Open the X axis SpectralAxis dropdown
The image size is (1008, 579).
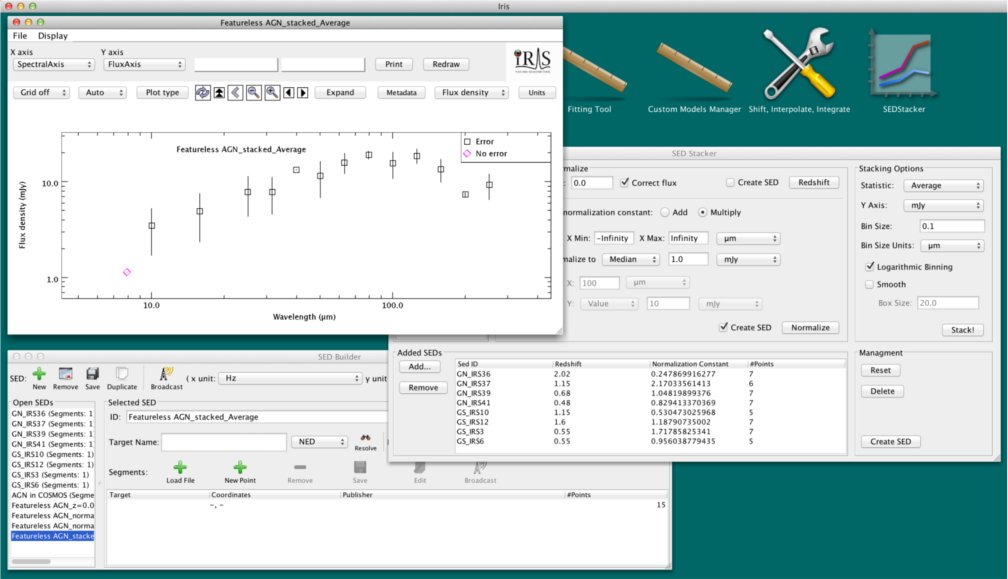pos(53,64)
